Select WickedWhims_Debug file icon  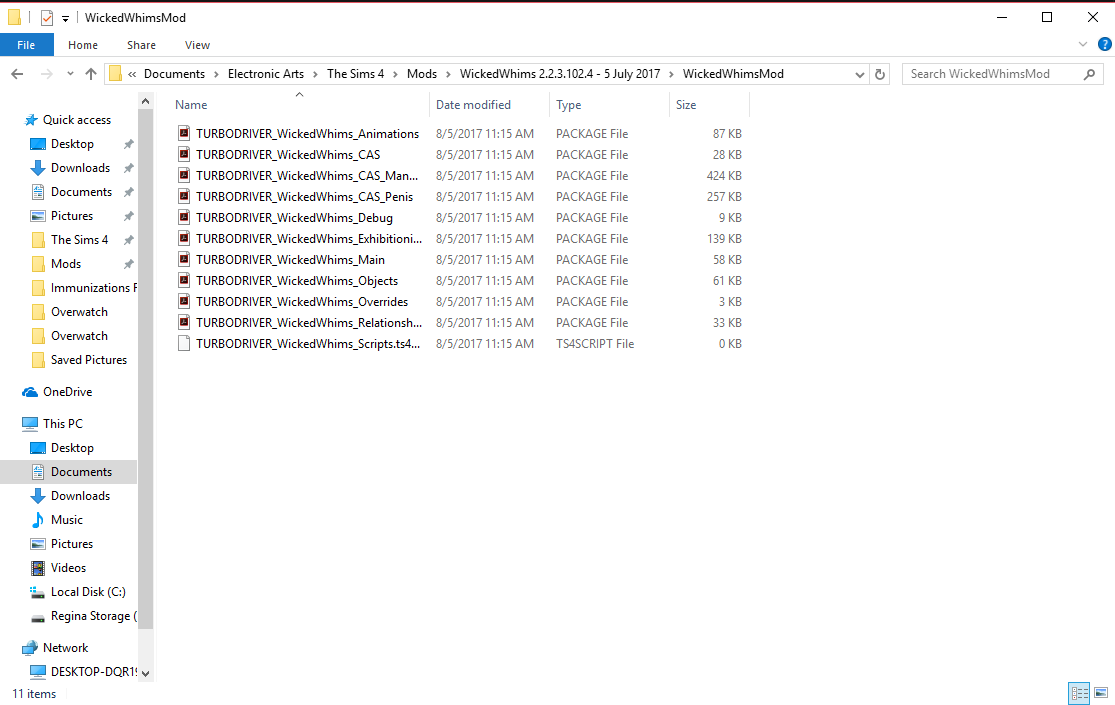184,217
